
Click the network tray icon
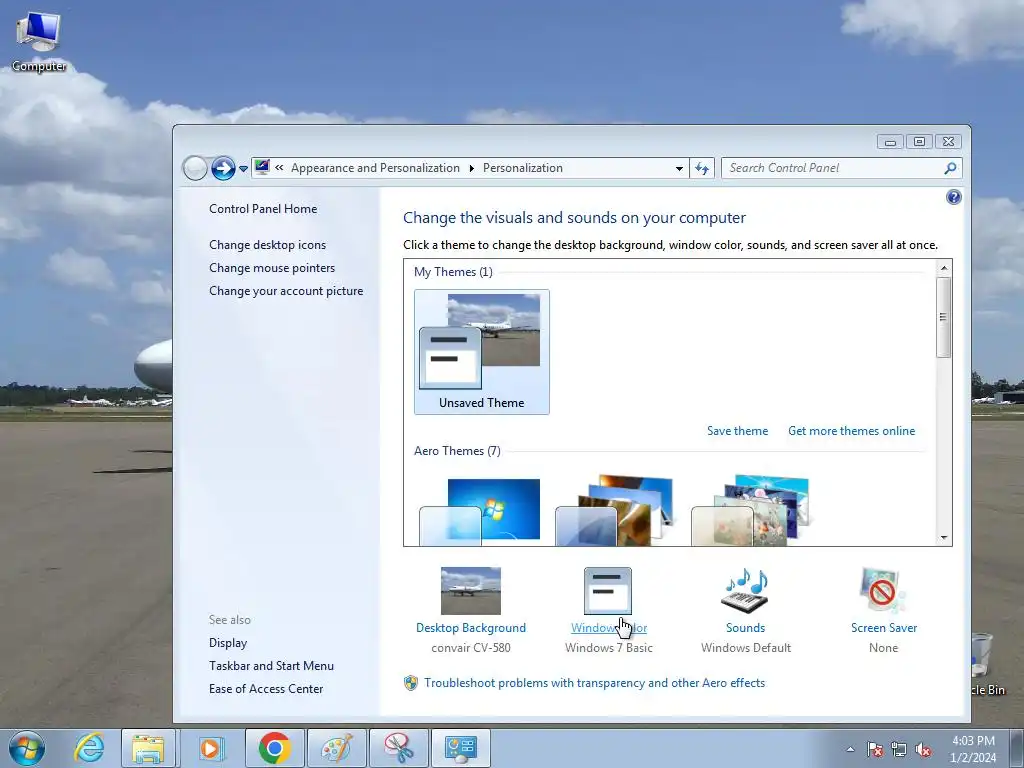point(899,750)
